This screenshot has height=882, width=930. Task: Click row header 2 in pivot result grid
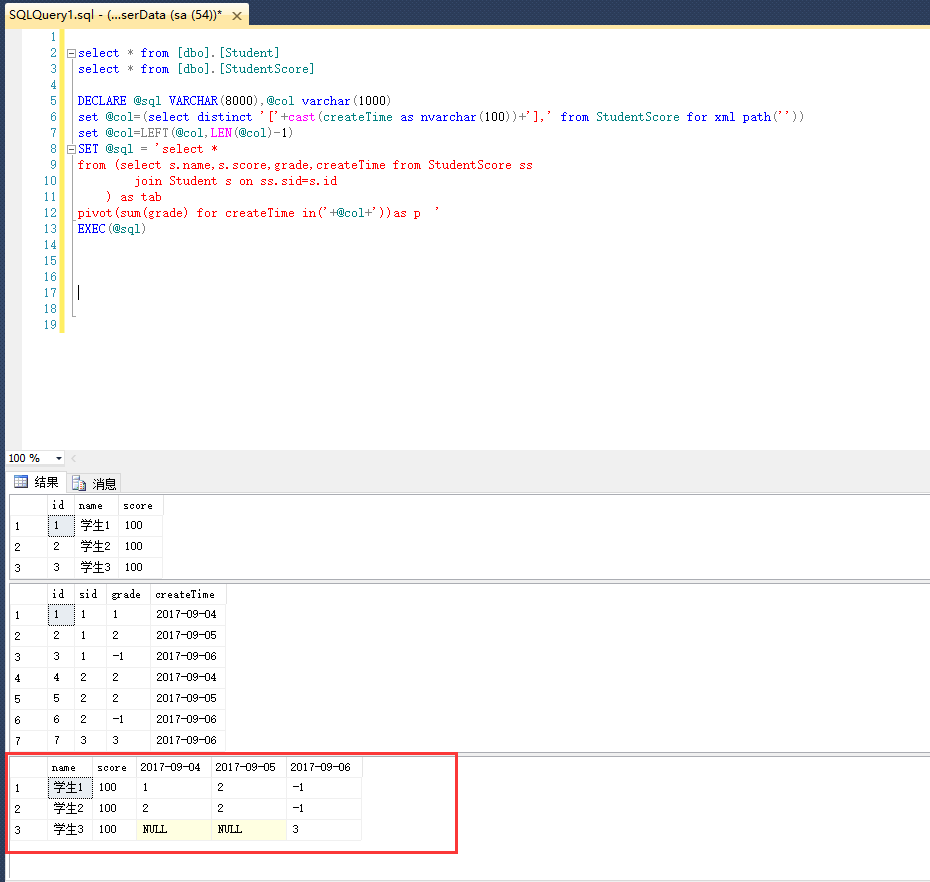pos(28,809)
